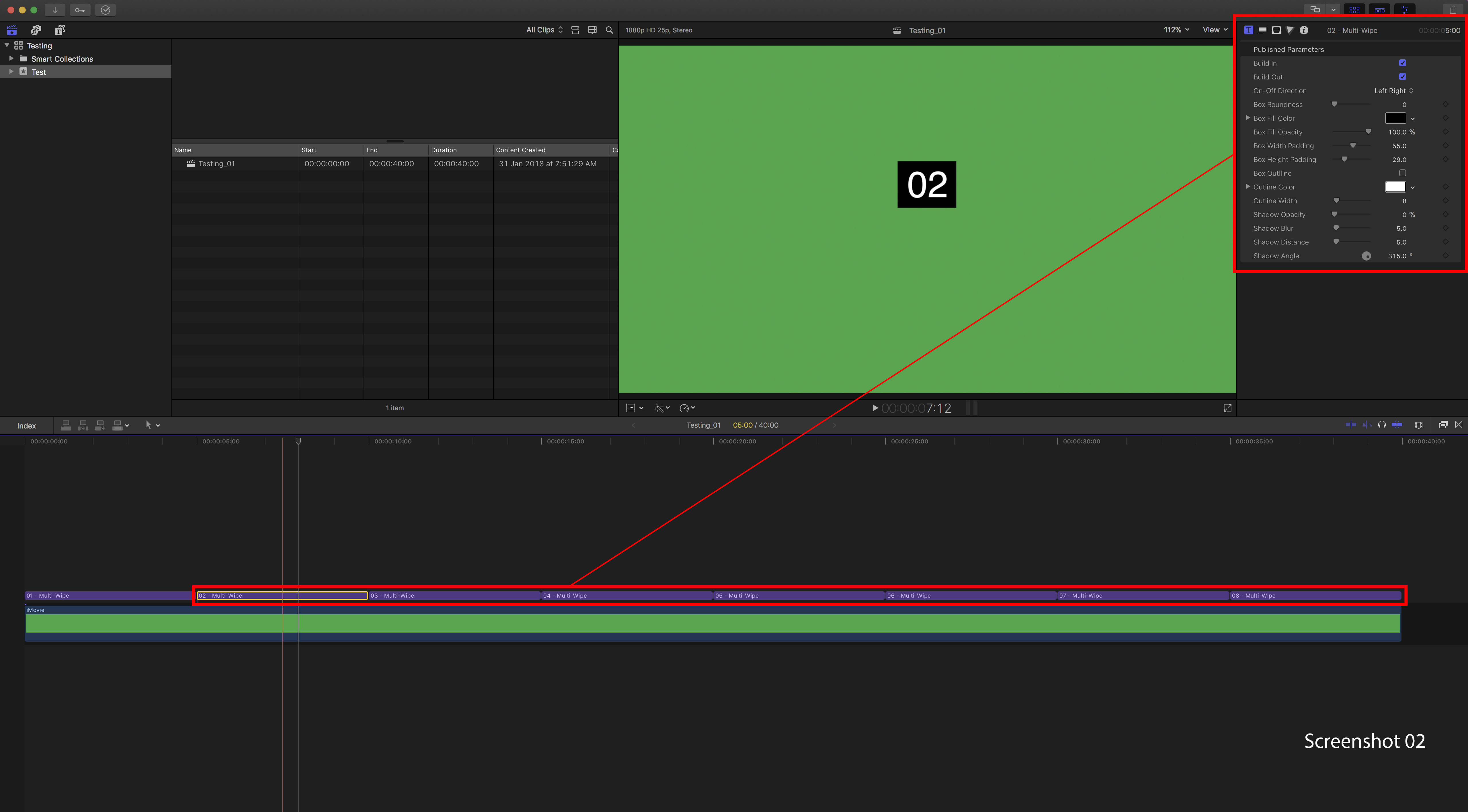Image resolution: width=1468 pixels, height=812 pixels.
Task: Click the Index button above the timeline
Action: click(26, 426)
